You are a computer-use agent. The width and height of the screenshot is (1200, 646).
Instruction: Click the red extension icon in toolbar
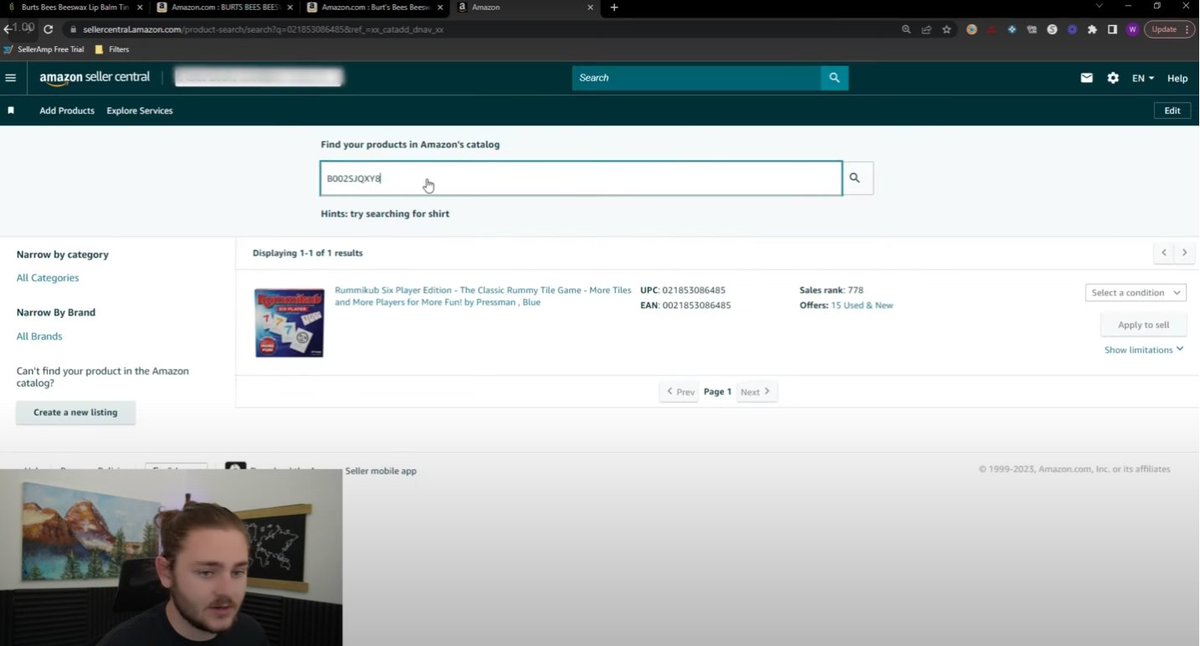point(992,29)
